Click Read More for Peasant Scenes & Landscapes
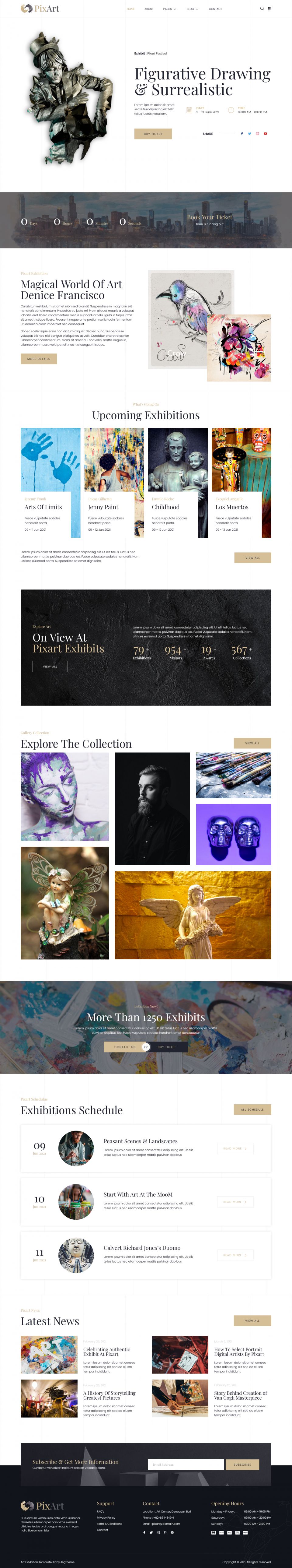 [235, 1148]
